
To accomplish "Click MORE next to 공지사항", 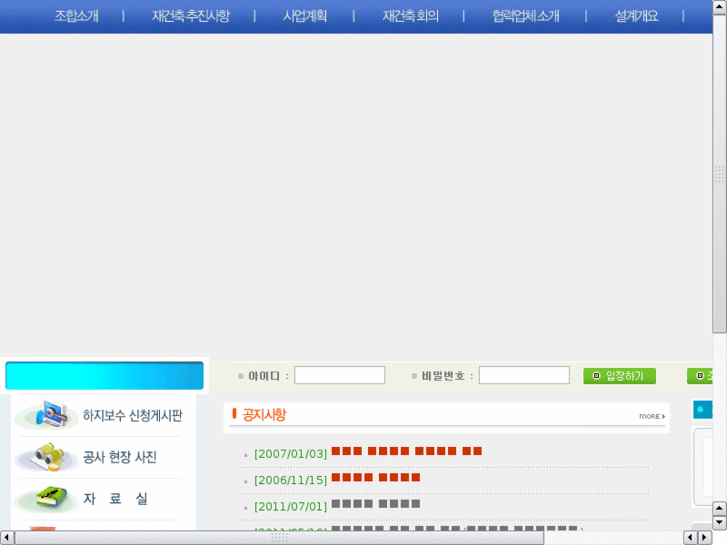I will pos(652,417).
